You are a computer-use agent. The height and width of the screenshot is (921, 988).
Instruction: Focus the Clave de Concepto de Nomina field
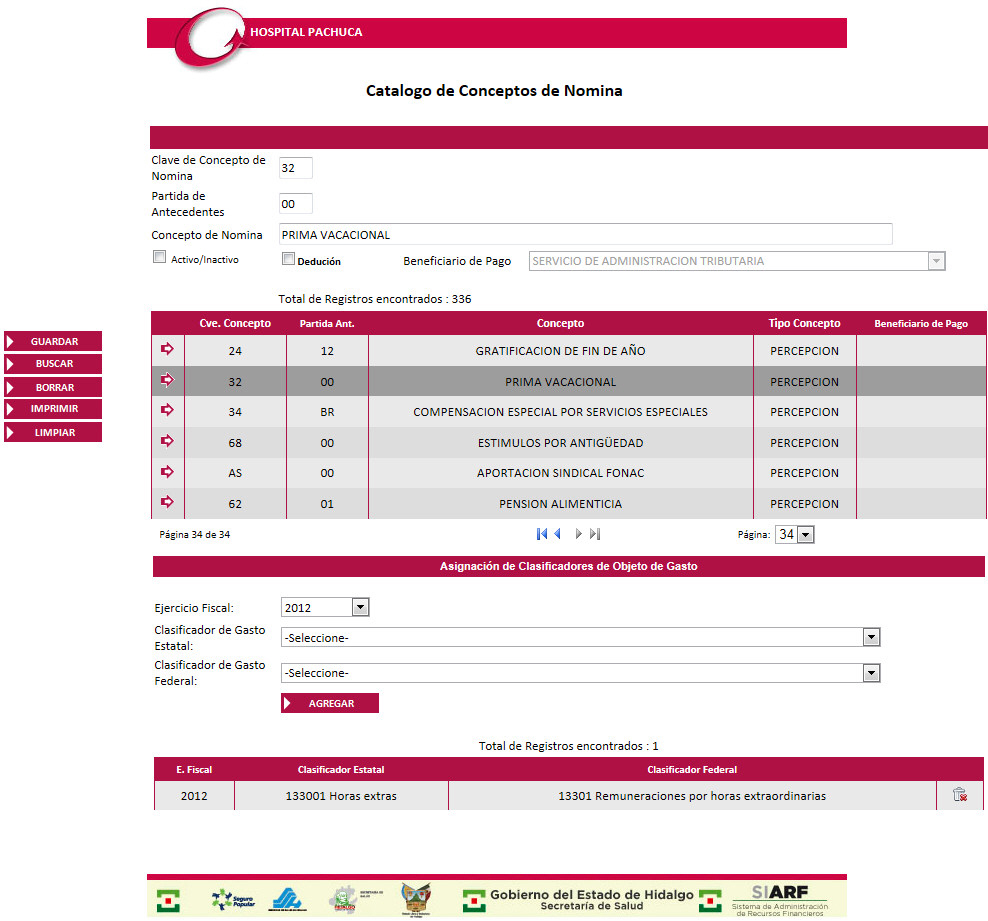[x=296, y=168]
